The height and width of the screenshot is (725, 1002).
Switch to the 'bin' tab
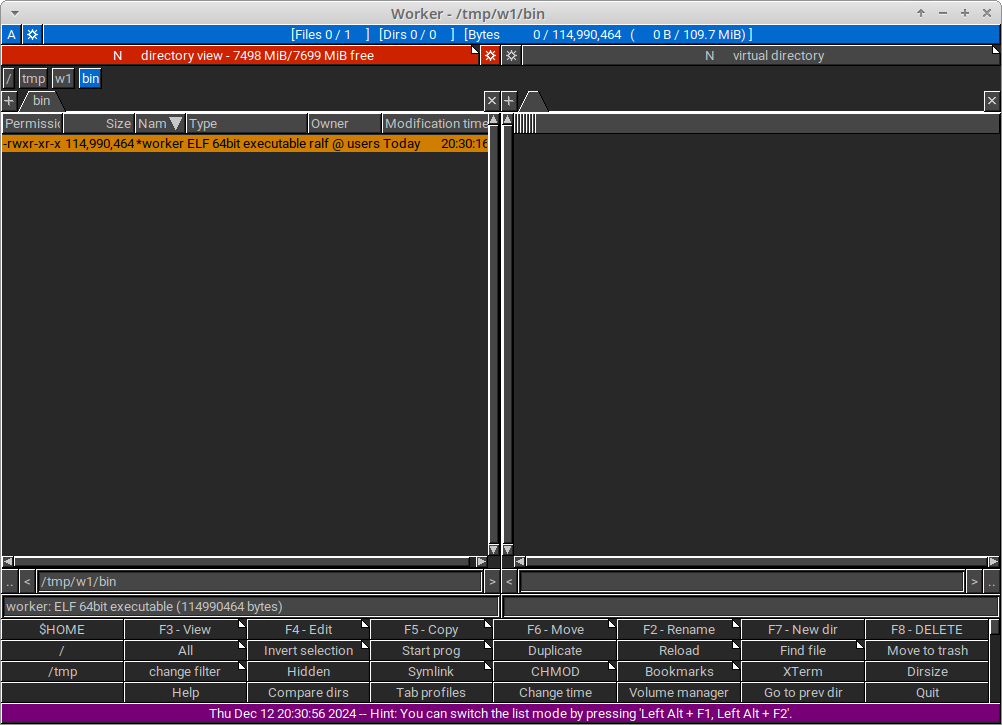[x=41, y=101]
